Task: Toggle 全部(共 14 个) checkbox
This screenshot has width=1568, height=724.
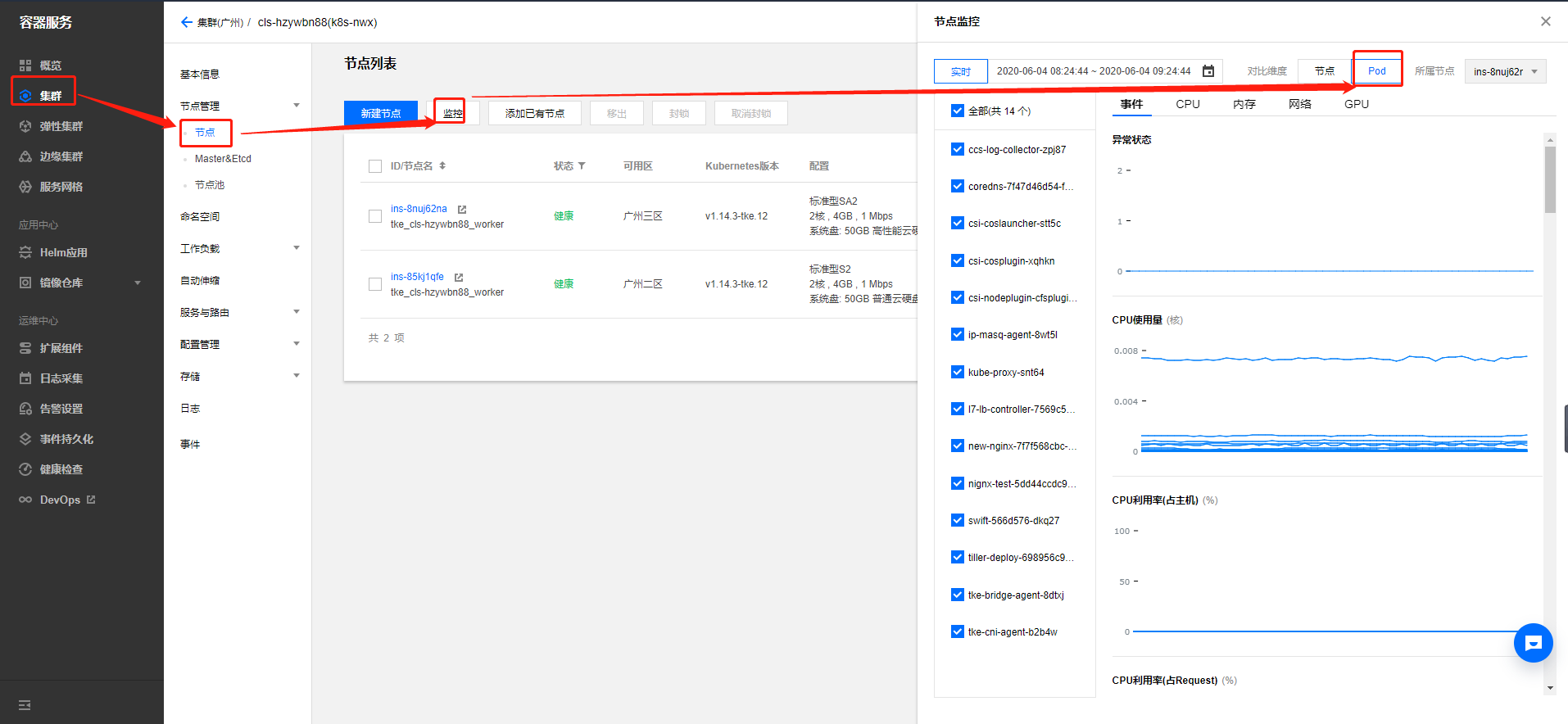Action: 958,111
